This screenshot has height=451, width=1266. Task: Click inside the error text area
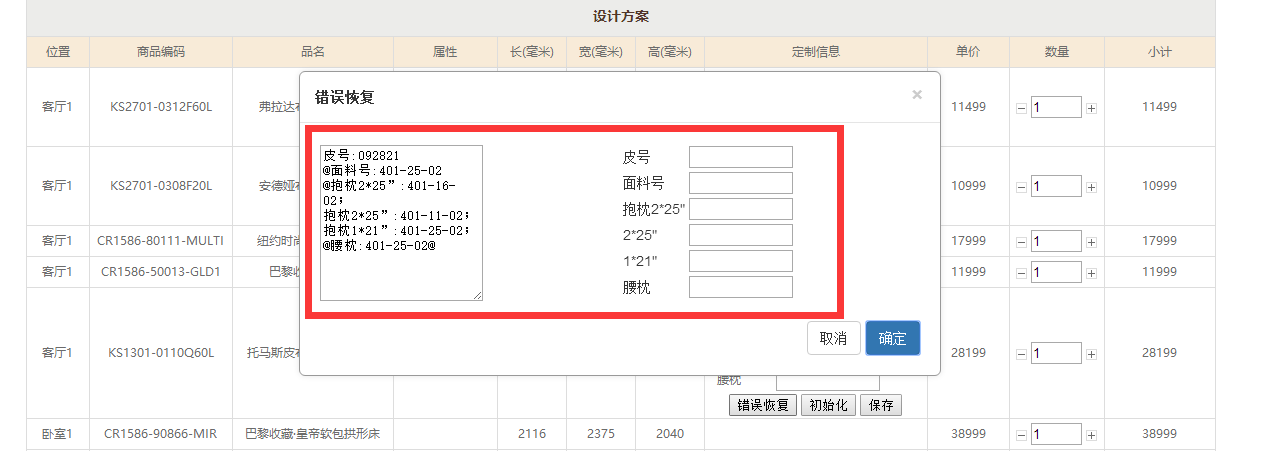tap(401, 222)
